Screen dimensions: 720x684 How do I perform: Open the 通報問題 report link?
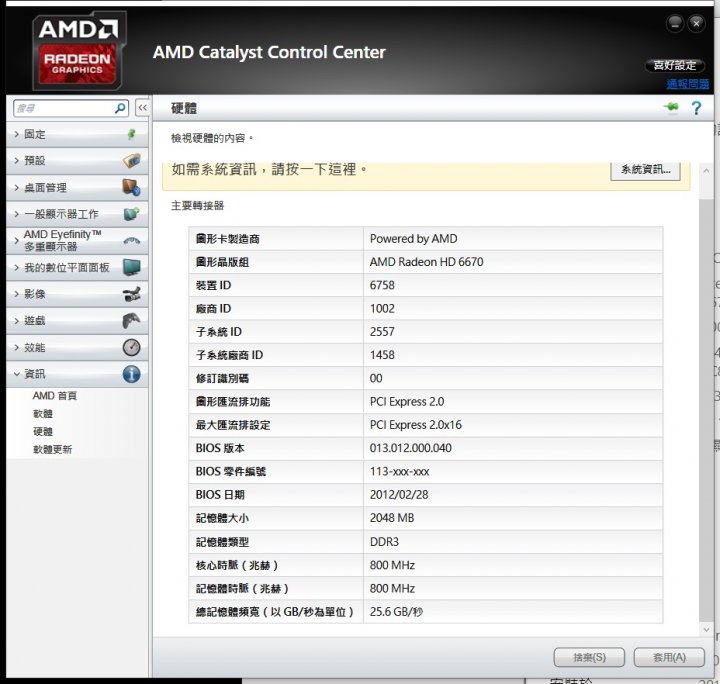pos(687,84)
